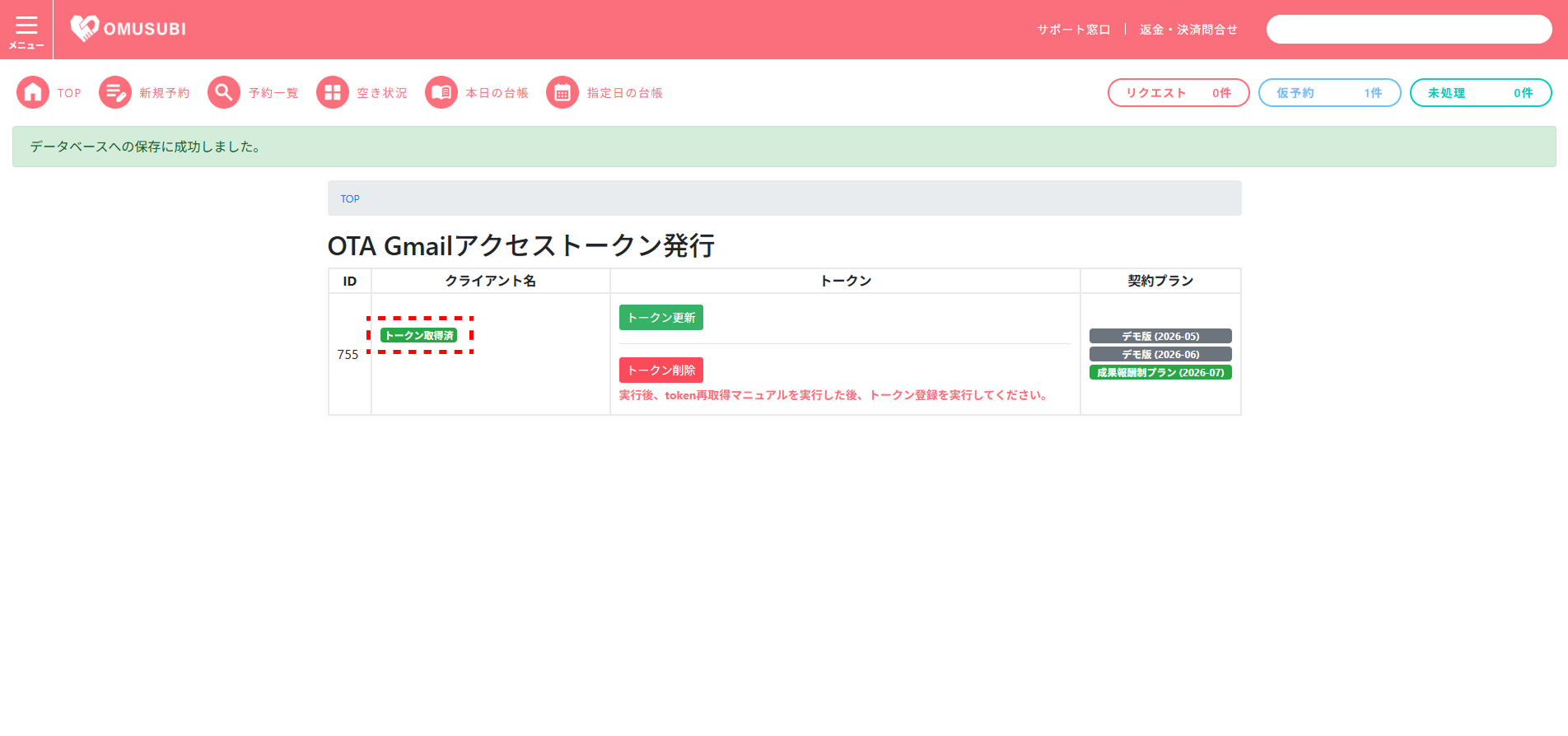Viewport: 1568px width, 736px height.
Task: Open 空き状況 menu label
Action: pos(382,93)
